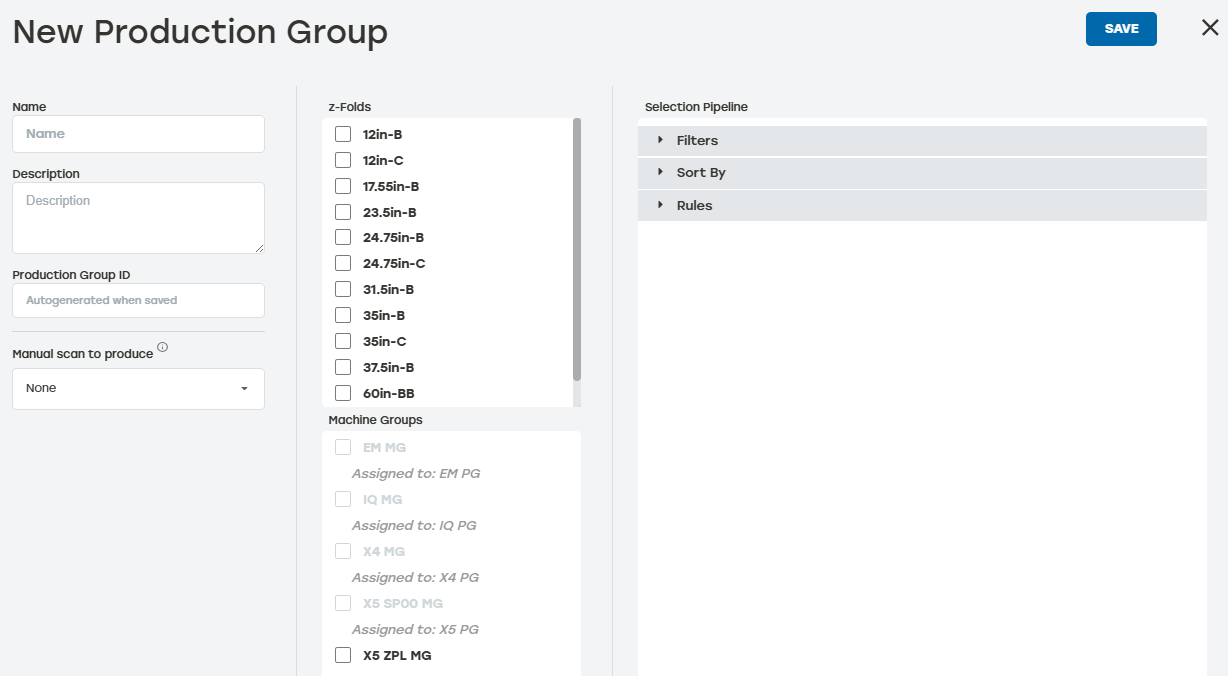Click the 'Assigned to: IQ PG' text
This screenshot has width=1228, height=676.
(414, 525)
